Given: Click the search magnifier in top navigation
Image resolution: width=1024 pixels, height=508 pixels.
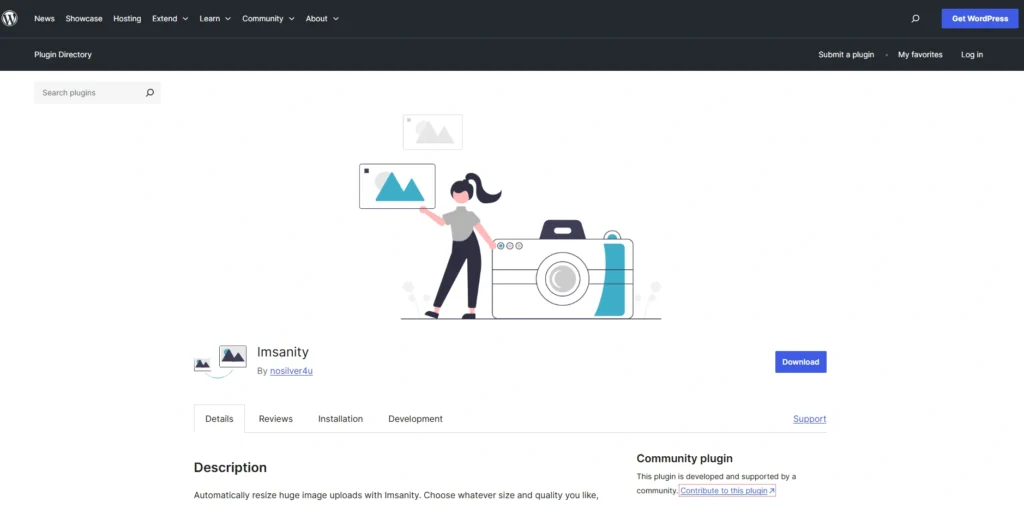Looking at the screenshot, I should point(915,19).
